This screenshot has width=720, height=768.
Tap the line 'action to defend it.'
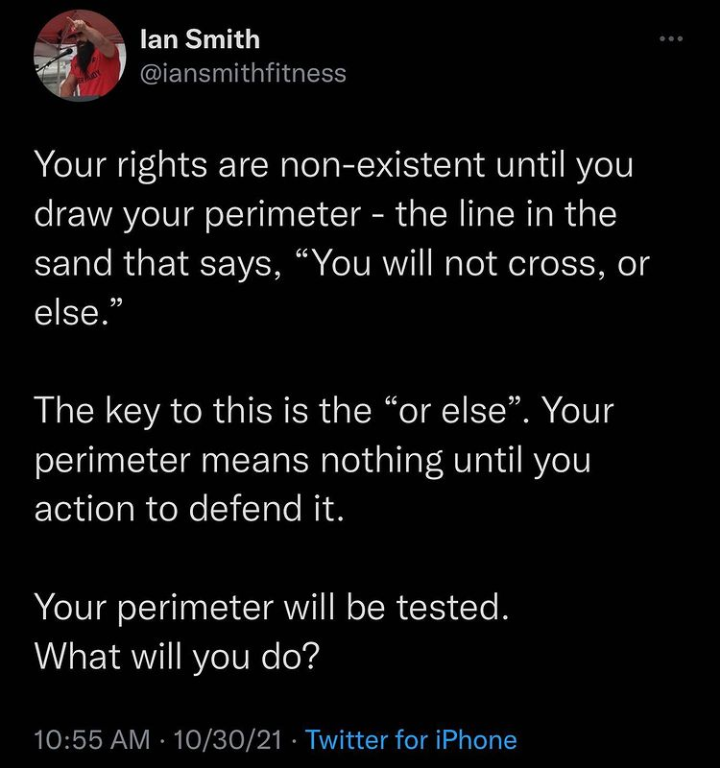point(189,509)
